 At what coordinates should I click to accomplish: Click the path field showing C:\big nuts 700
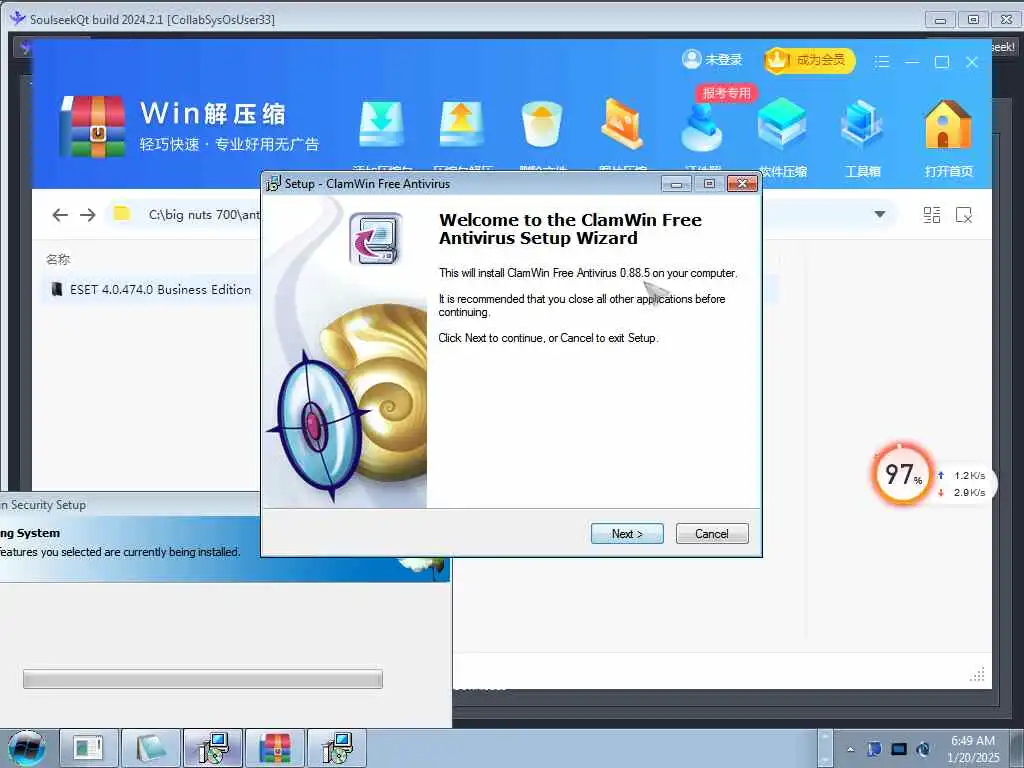tap(204, 215)
